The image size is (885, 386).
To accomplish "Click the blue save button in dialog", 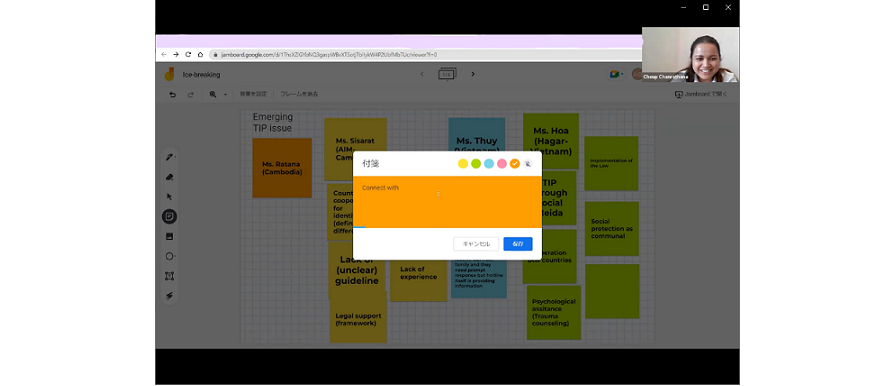I will point(518,244).
